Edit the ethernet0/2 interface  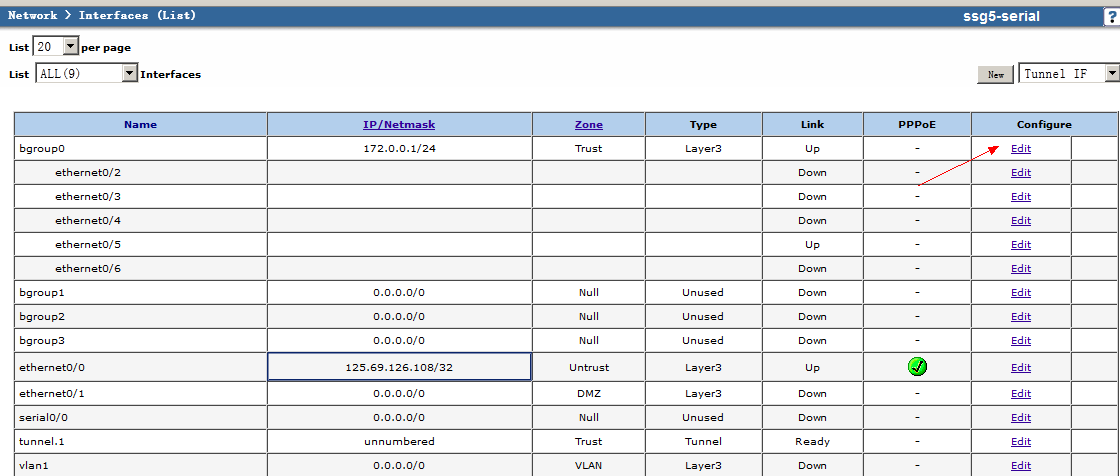(1020, 173)
